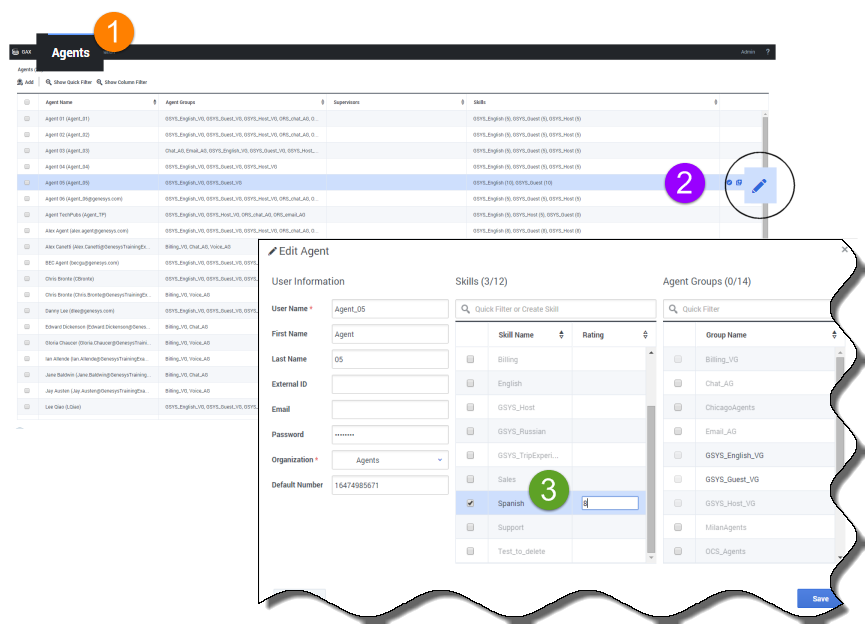The height and width of the screenshot is (624, 865).
Task: Sort by the Agent Name column arrows
Action: (x=154, y=102)
